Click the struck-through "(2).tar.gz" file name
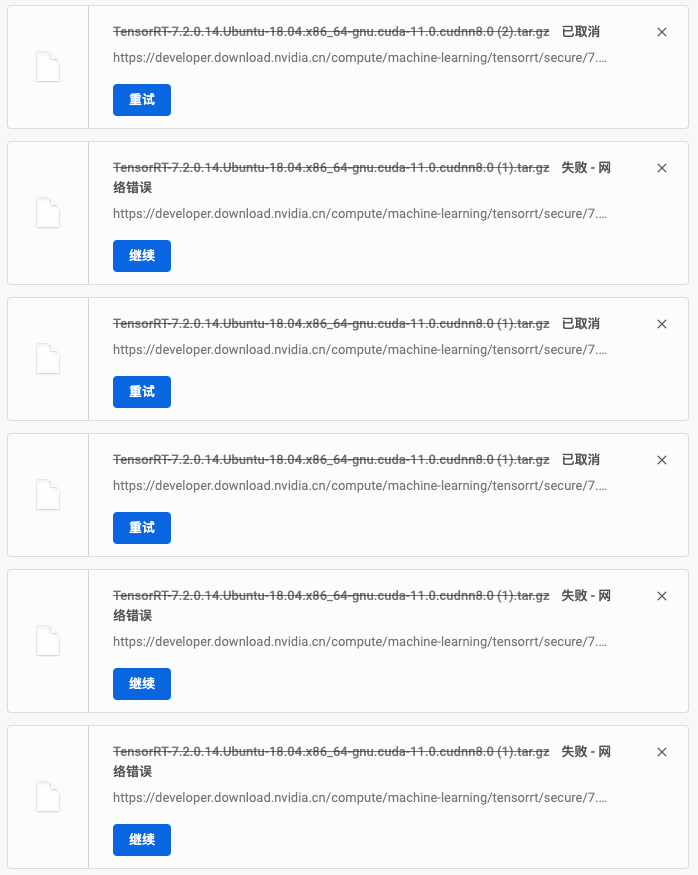The height and width of the screenshot is (875, 698). point(331,32)
